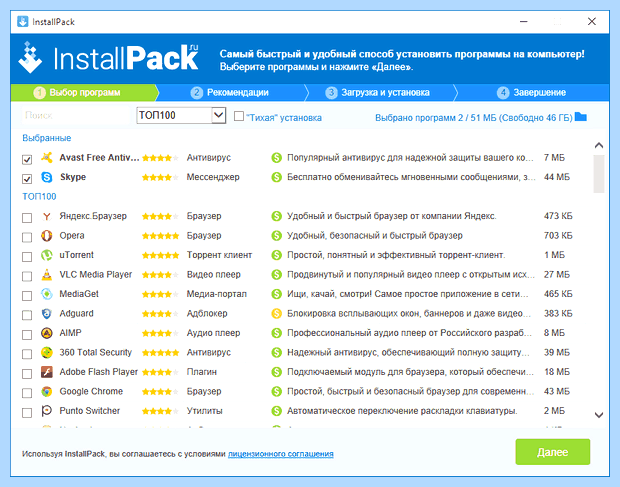Go to step 4 Завершение
The width and height of the screenshot is (620, 487).
pyautogui.click(x=531, y=93)
